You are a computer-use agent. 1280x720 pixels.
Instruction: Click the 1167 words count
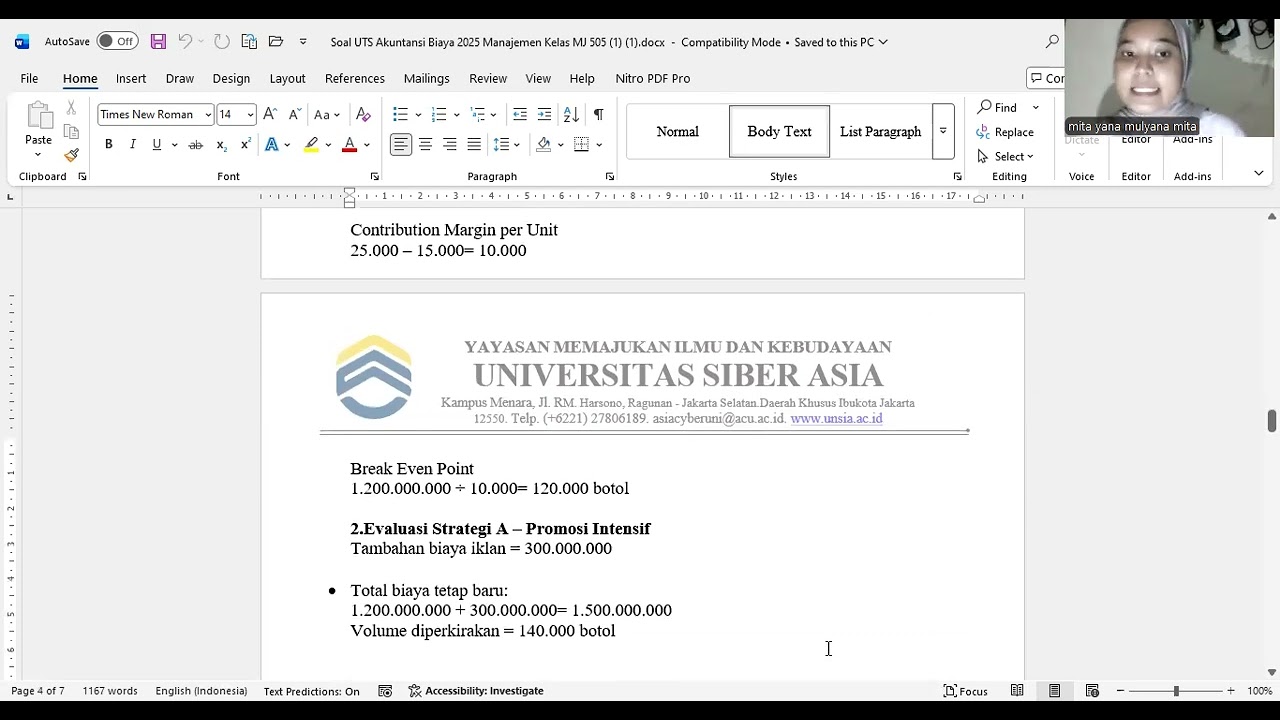tap(110, 691)
